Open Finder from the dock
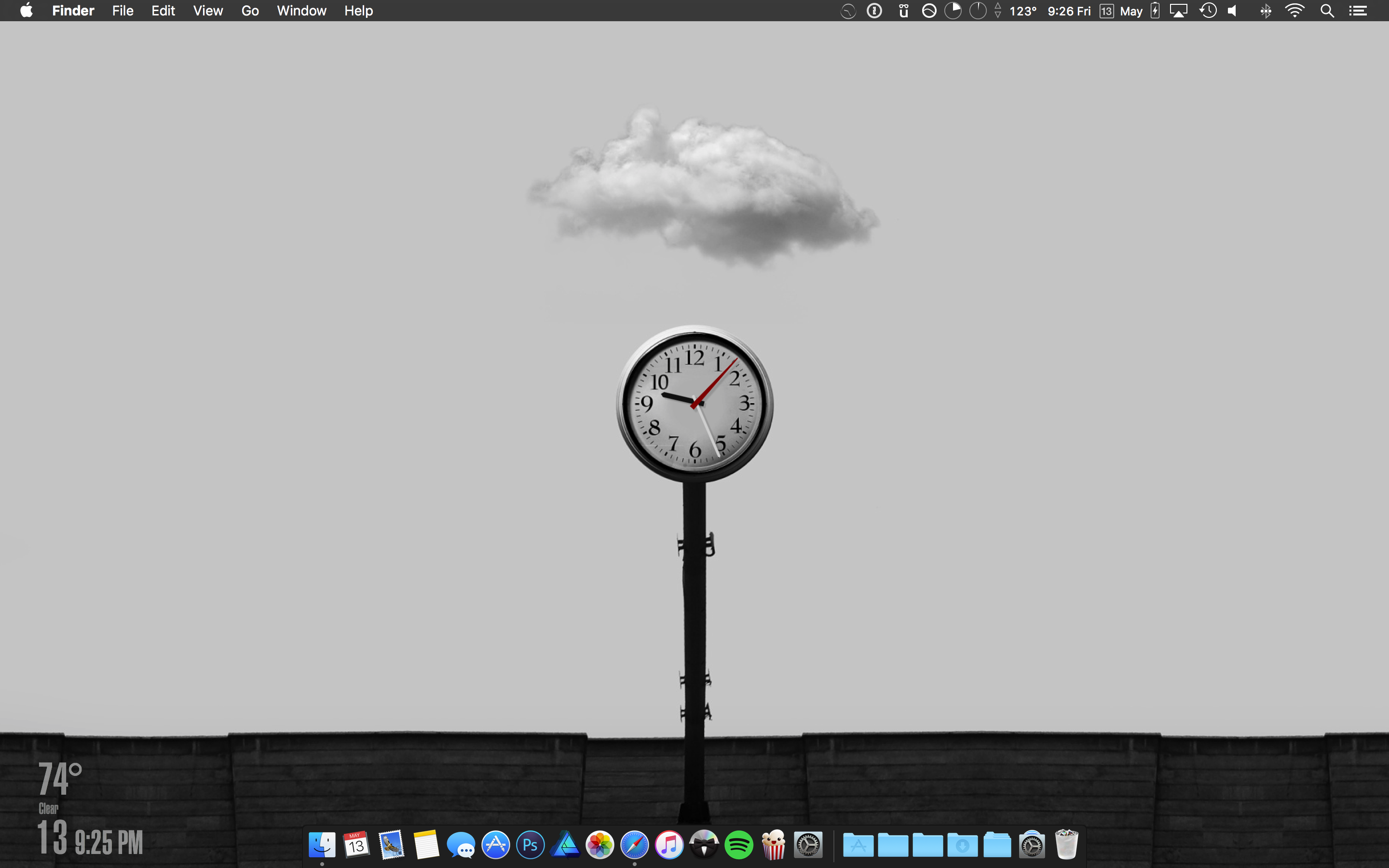Image resolution: width=1389 pixels, height=868 pixels. (x=322, y=845)
